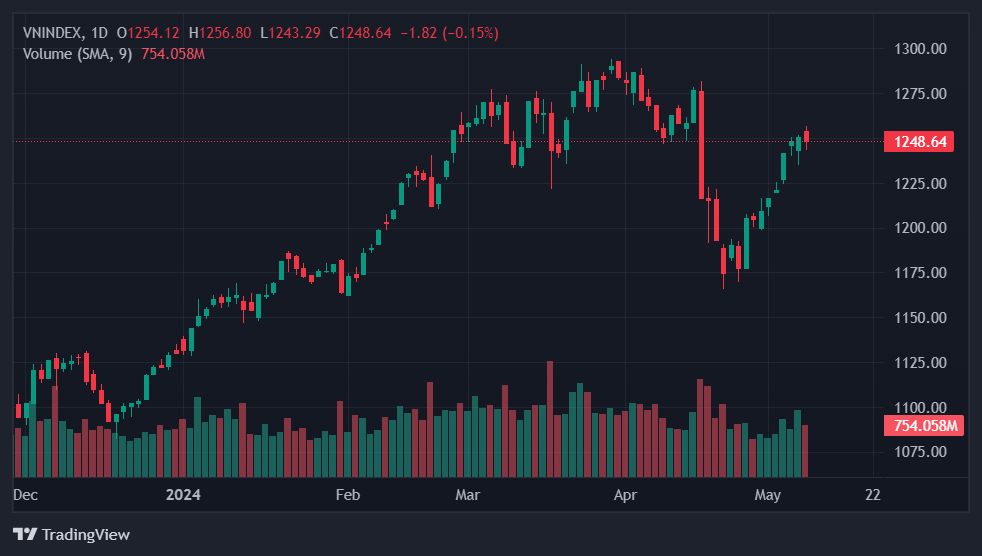This screenshot has height=556, width=982.
Task: Click the TradingView logo icon
Action: [25, 534]
